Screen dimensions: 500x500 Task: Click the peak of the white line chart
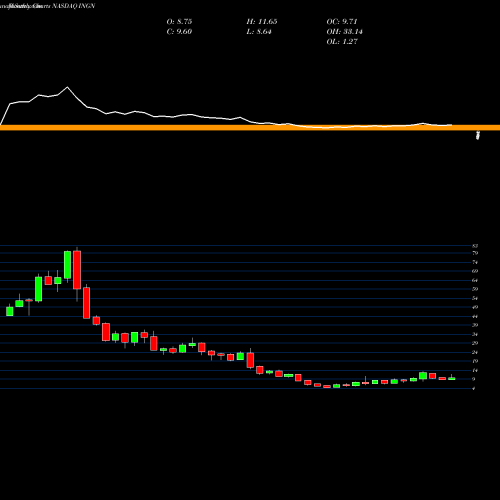pyautogui.click(x=67, y=87)
